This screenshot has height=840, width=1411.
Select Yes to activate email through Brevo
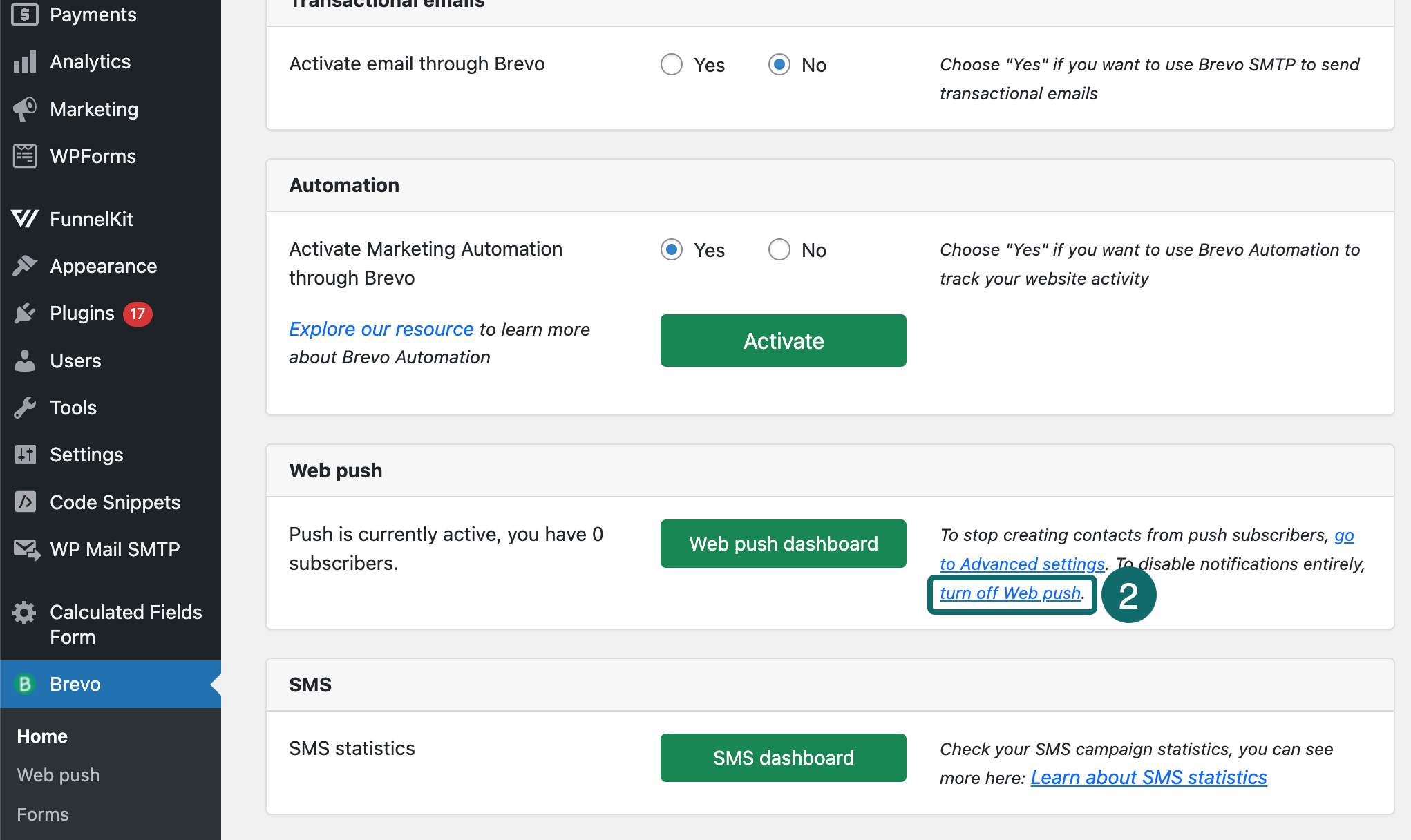(x=671, y=64)
